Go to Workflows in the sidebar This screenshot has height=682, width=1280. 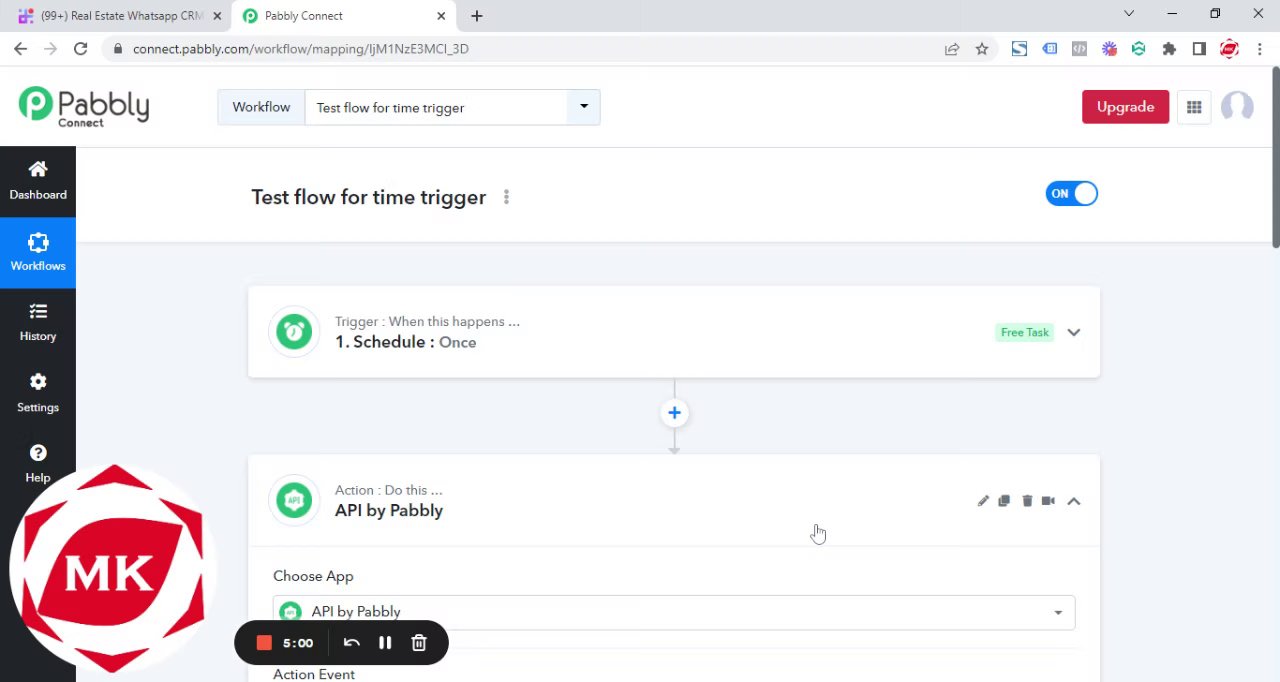(x=38, y=252)
